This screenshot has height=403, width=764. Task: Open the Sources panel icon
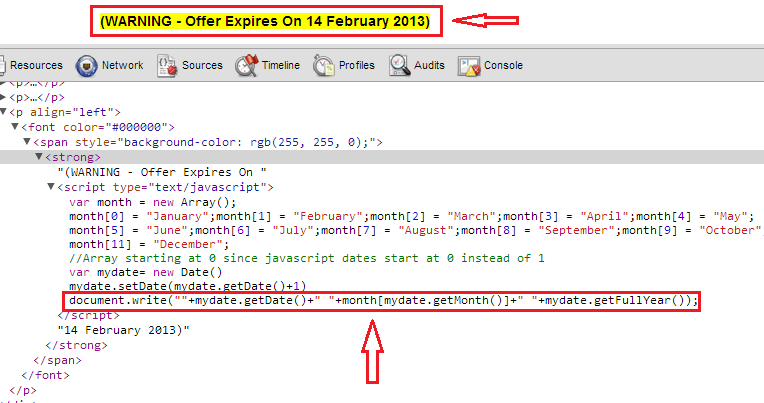pyautogui.click(x=167, y=66)
